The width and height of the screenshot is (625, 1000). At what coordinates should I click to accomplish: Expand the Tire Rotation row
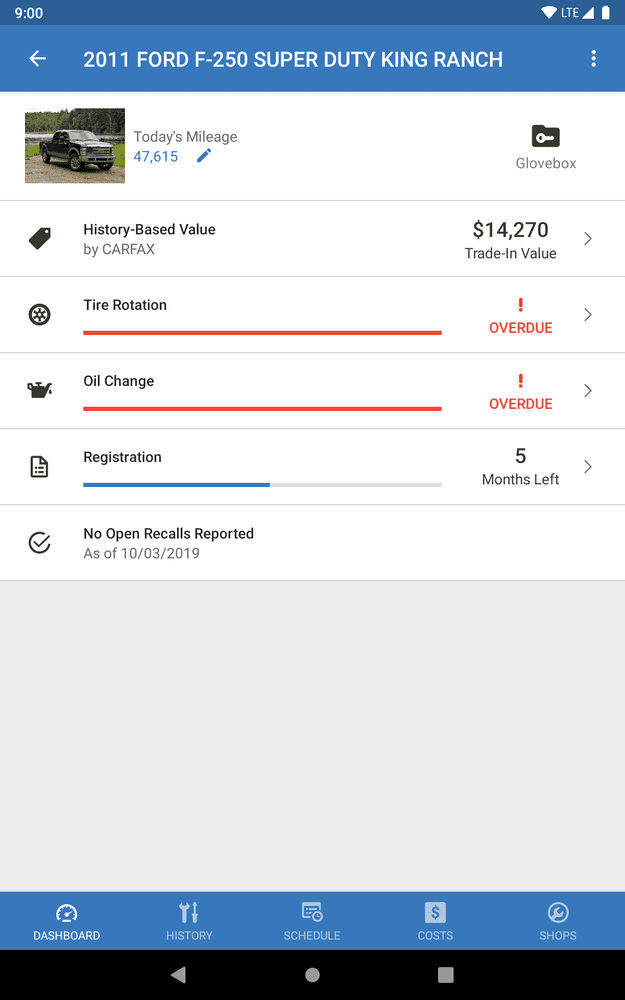588,314
